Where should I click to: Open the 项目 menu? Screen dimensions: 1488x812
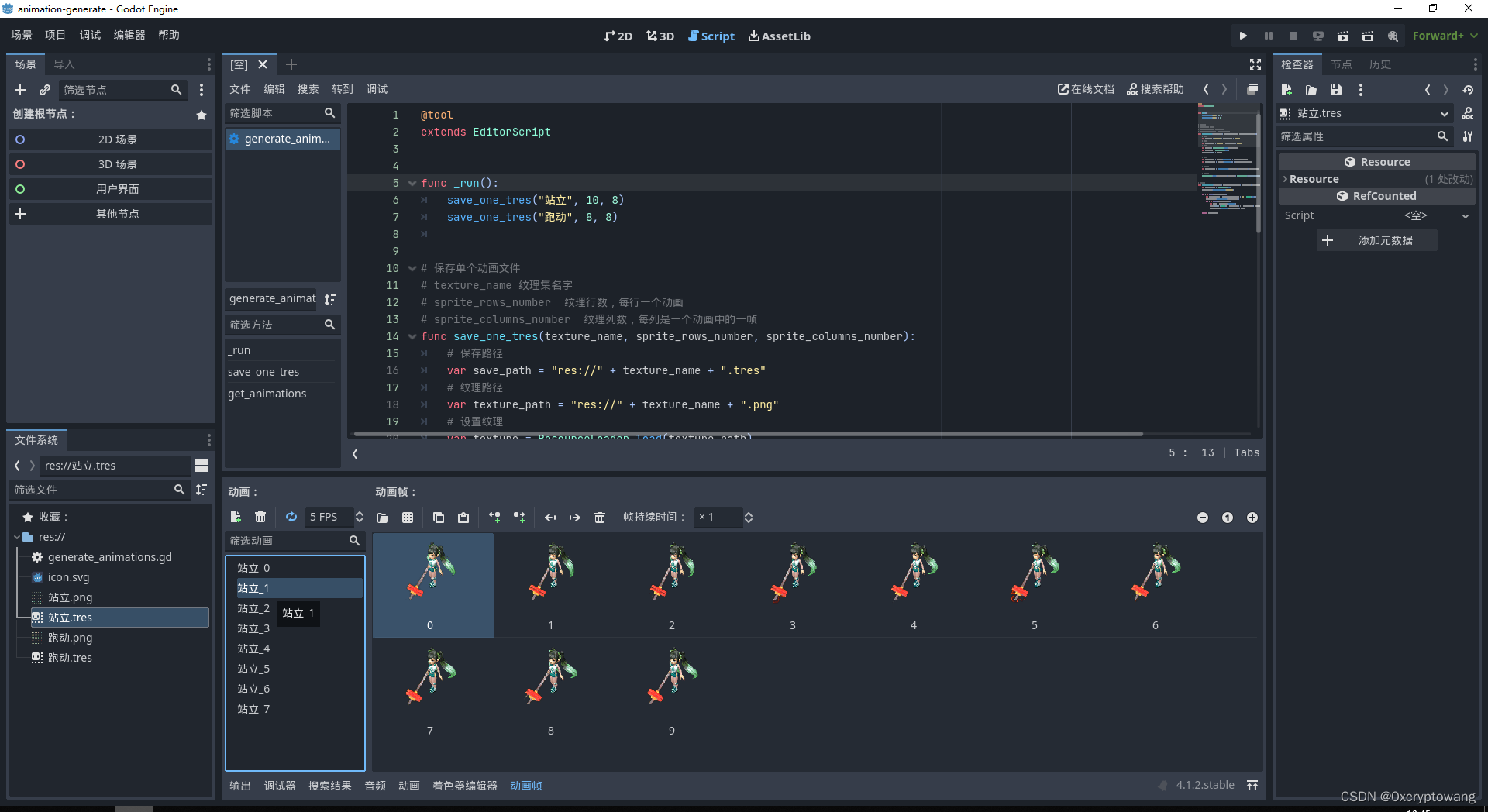(56, 35)
